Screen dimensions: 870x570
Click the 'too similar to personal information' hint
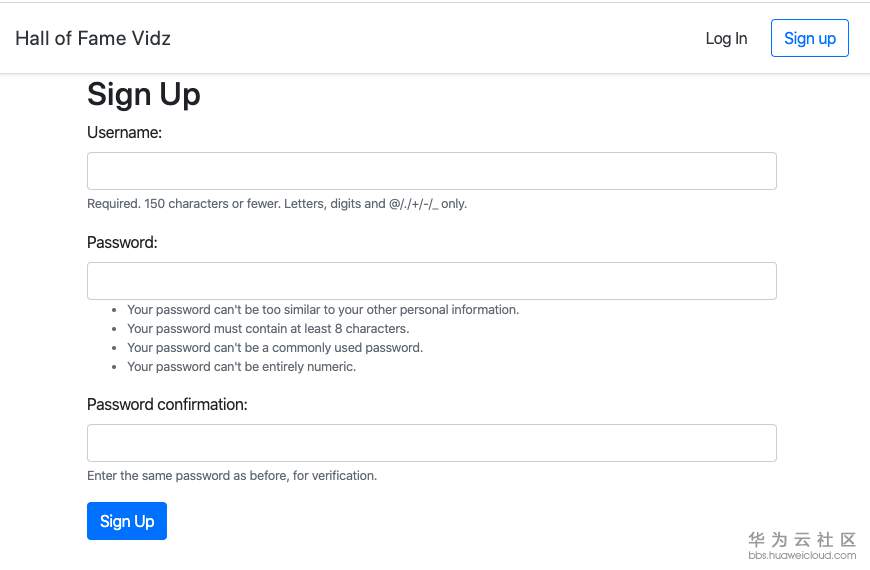coord(323,310)
